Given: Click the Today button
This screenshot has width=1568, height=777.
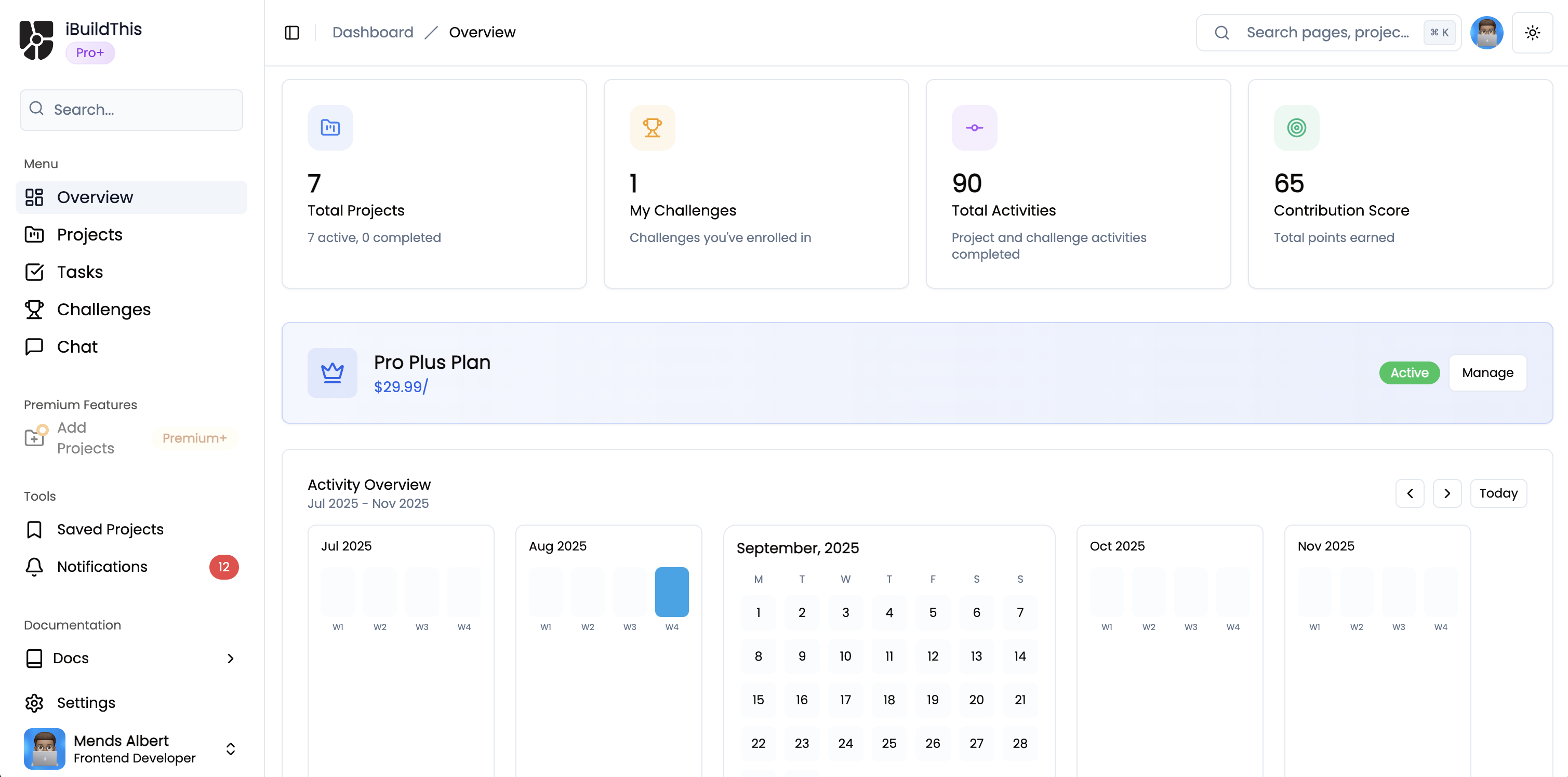Looking at the screenshot, I should (1498, 493).
